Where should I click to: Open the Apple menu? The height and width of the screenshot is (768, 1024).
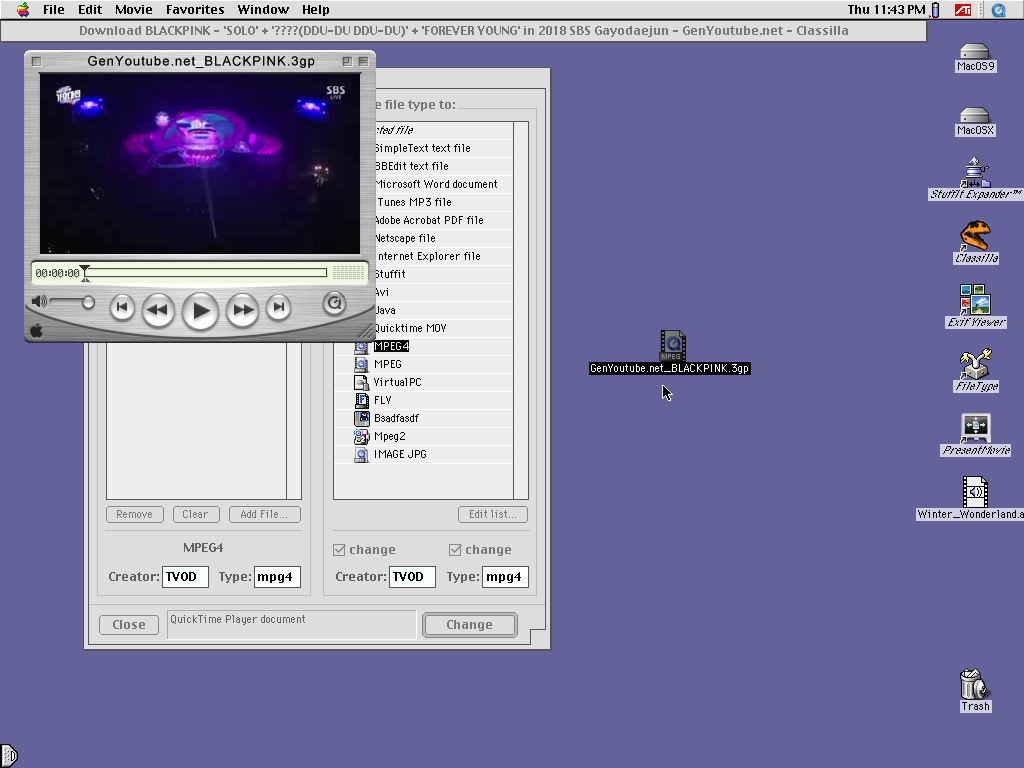[x=22, y=10]
